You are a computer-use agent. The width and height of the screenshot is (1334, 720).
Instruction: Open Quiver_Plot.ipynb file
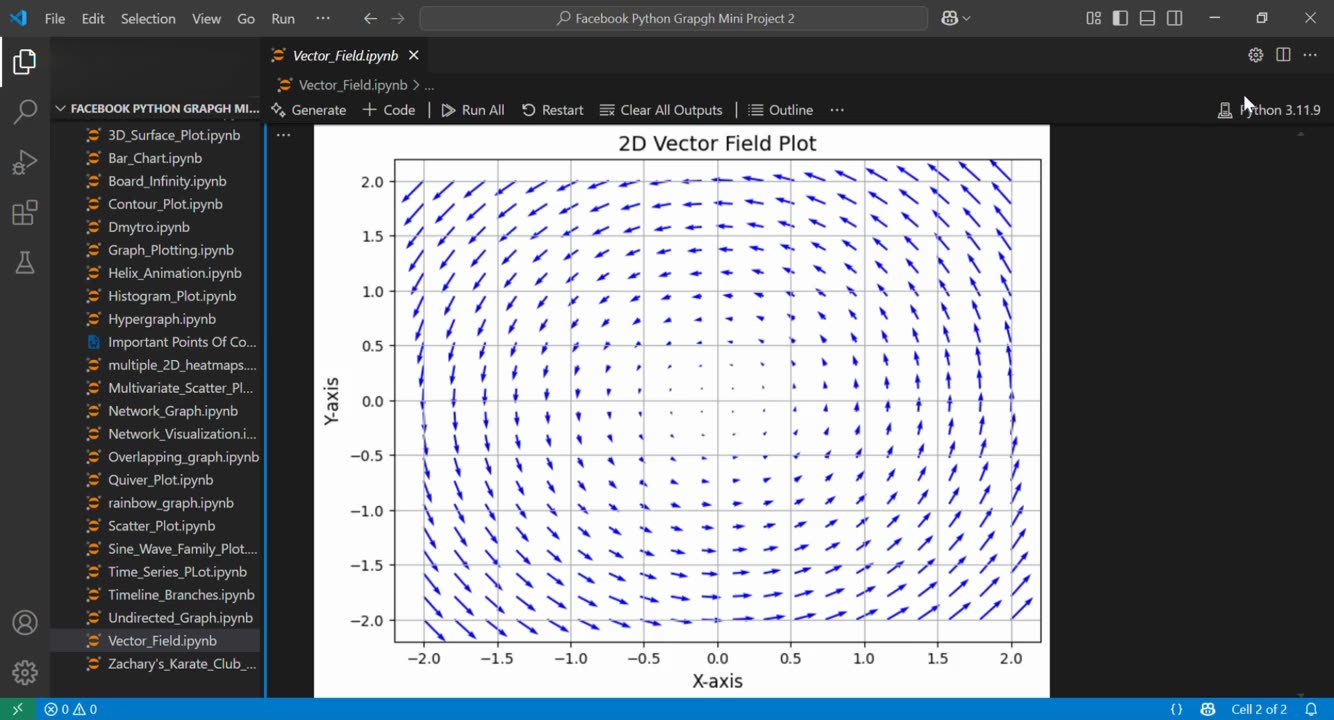coord(161,480)
